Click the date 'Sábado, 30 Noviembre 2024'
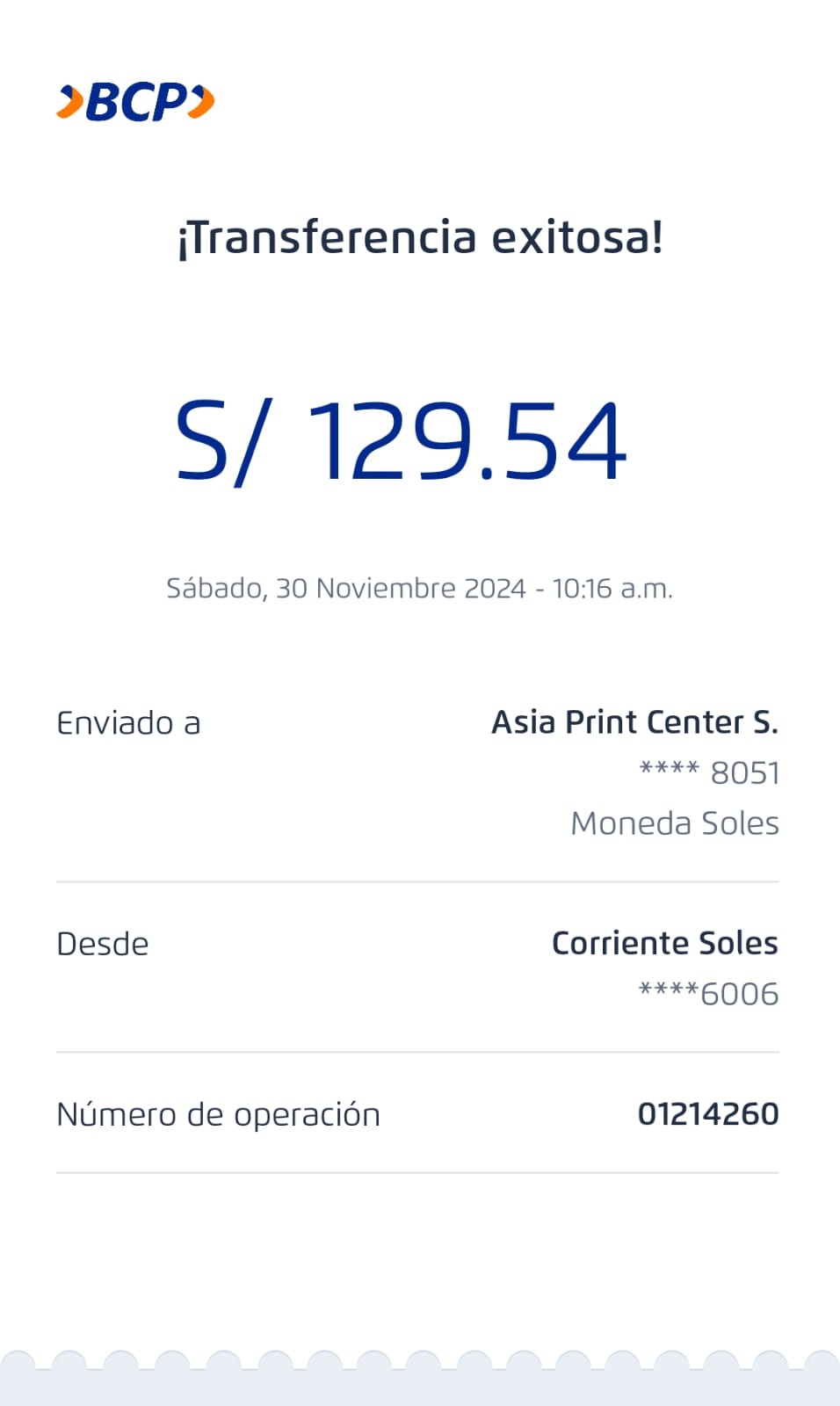 346,588
